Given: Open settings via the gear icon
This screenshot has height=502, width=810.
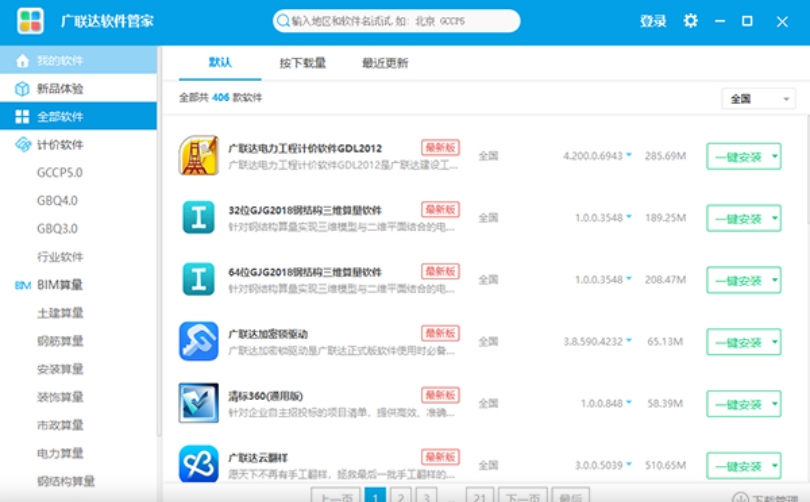Looking at the screenshot, I should point(691,21).
